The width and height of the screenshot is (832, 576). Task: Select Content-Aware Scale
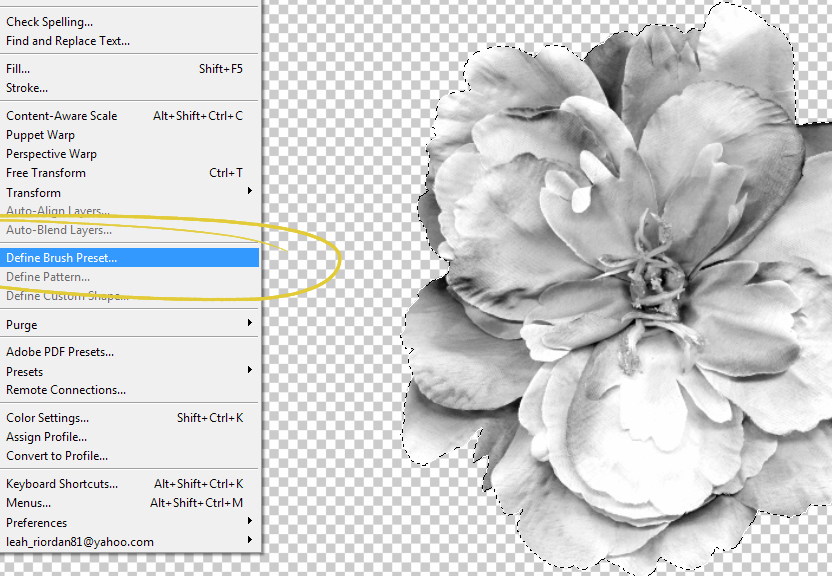coord(129,116)
